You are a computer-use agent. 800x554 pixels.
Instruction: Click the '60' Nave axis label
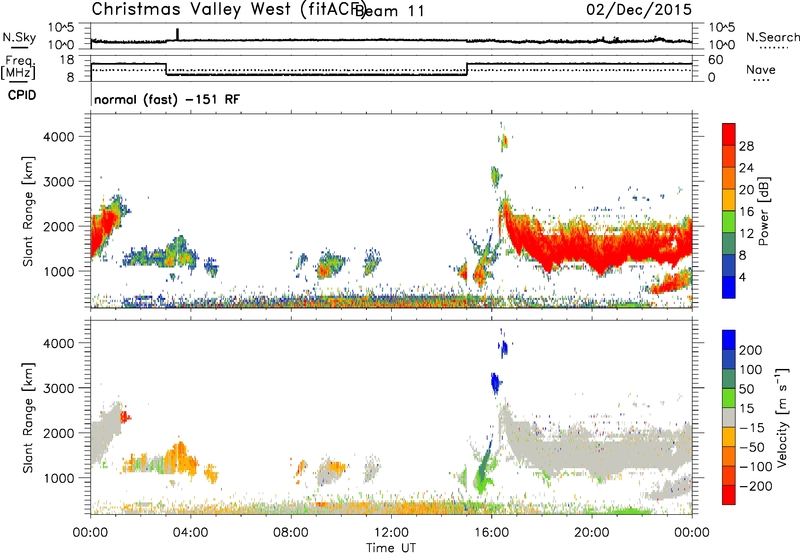(715, 60)
